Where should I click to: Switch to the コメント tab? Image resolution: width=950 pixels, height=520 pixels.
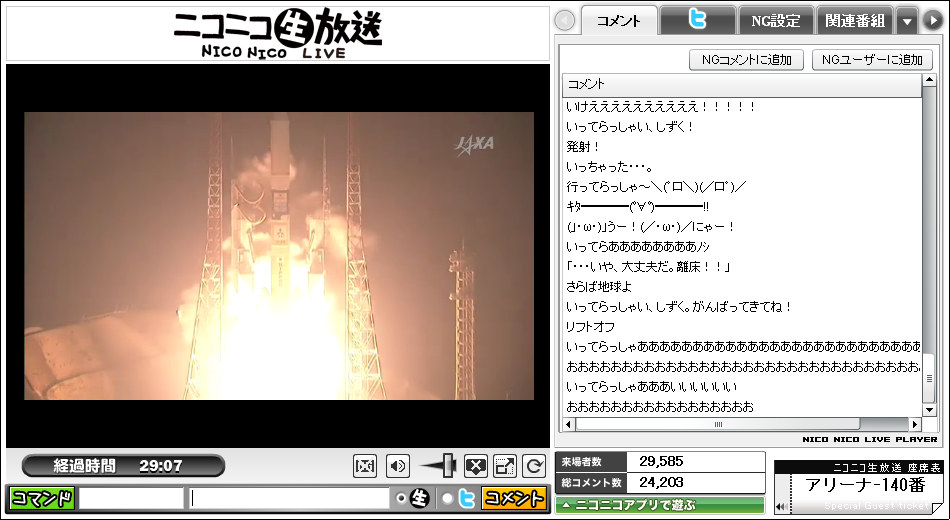619,21
